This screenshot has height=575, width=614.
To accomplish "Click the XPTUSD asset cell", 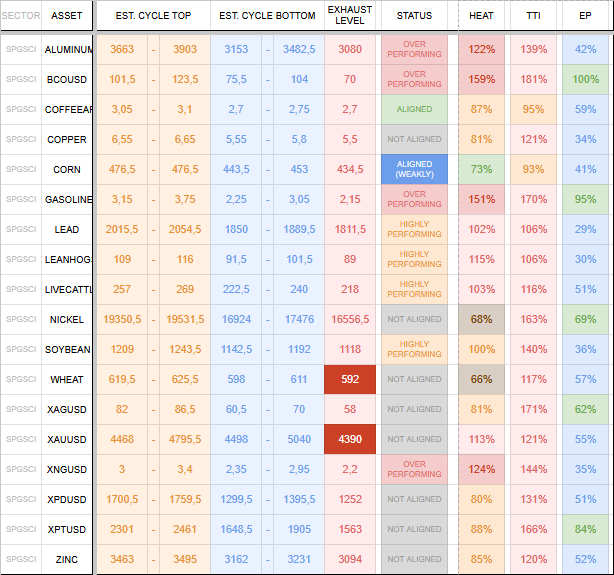I will 67,529.
